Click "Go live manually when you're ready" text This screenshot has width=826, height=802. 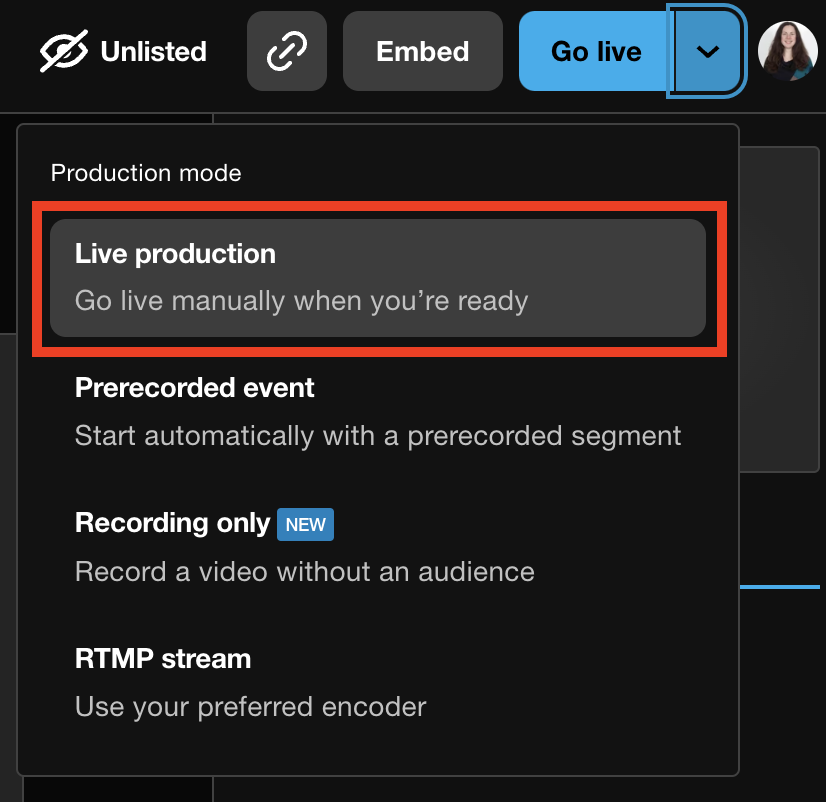(x=301, y=300)
